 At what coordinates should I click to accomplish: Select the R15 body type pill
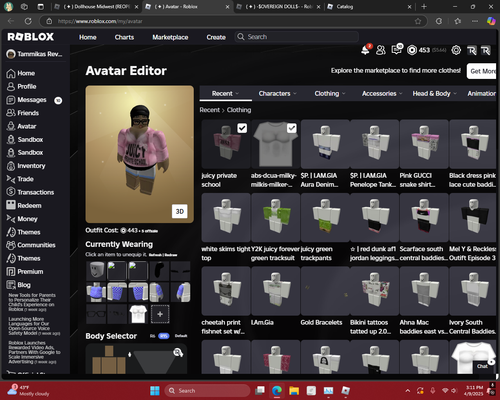tap(164, 336)
